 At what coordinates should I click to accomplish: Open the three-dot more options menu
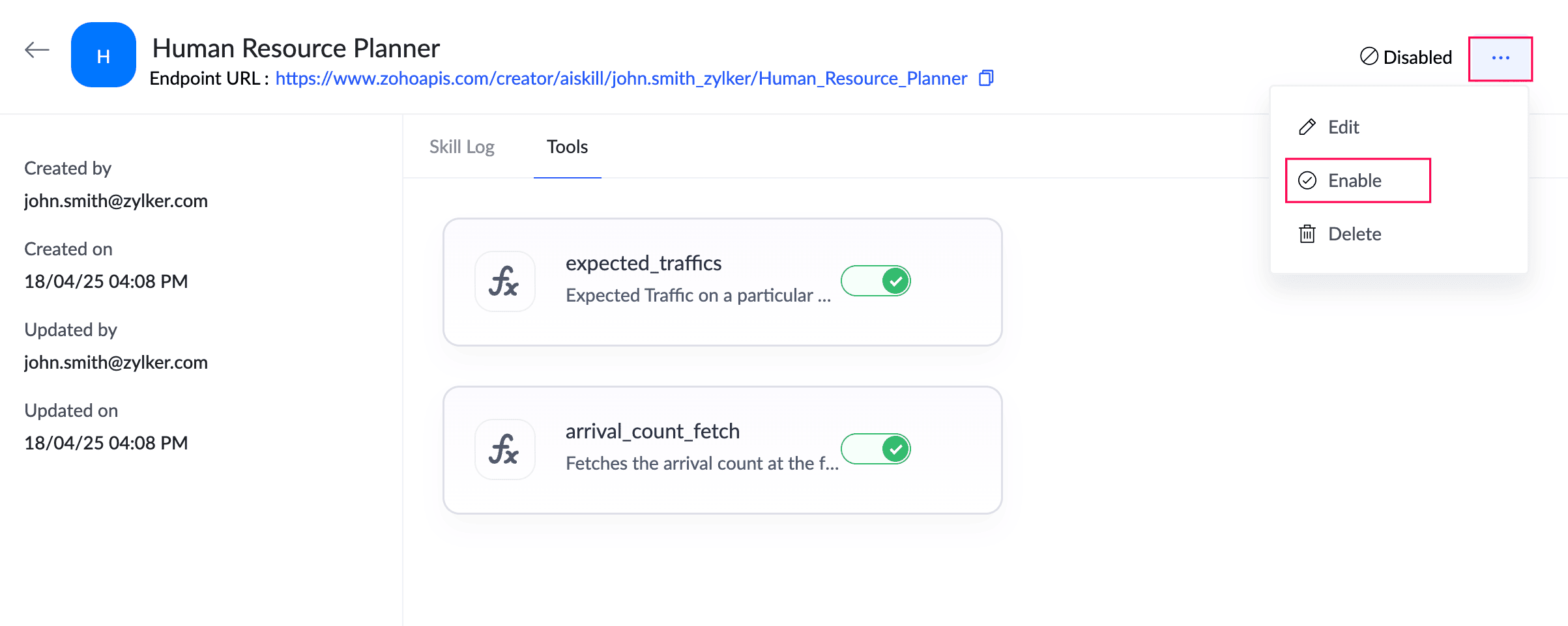(x=1500, y=59)
